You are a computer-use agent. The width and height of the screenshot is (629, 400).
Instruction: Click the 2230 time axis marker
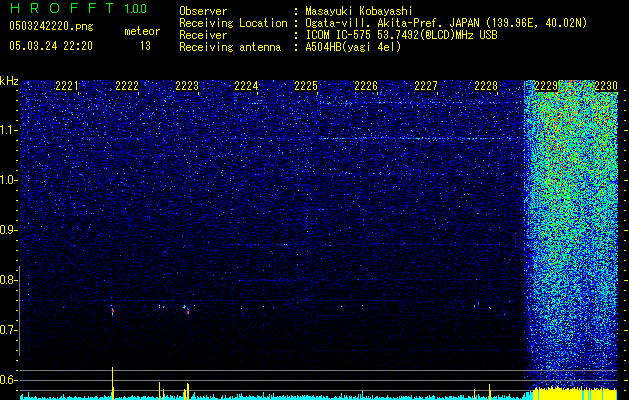(606, 86)
